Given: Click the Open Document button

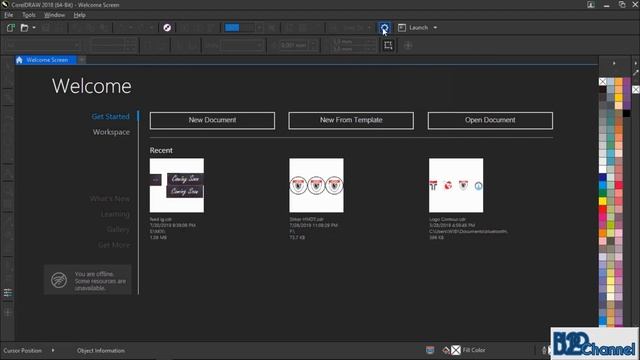Looking at the screenshot, I should (x=490, y=120).
